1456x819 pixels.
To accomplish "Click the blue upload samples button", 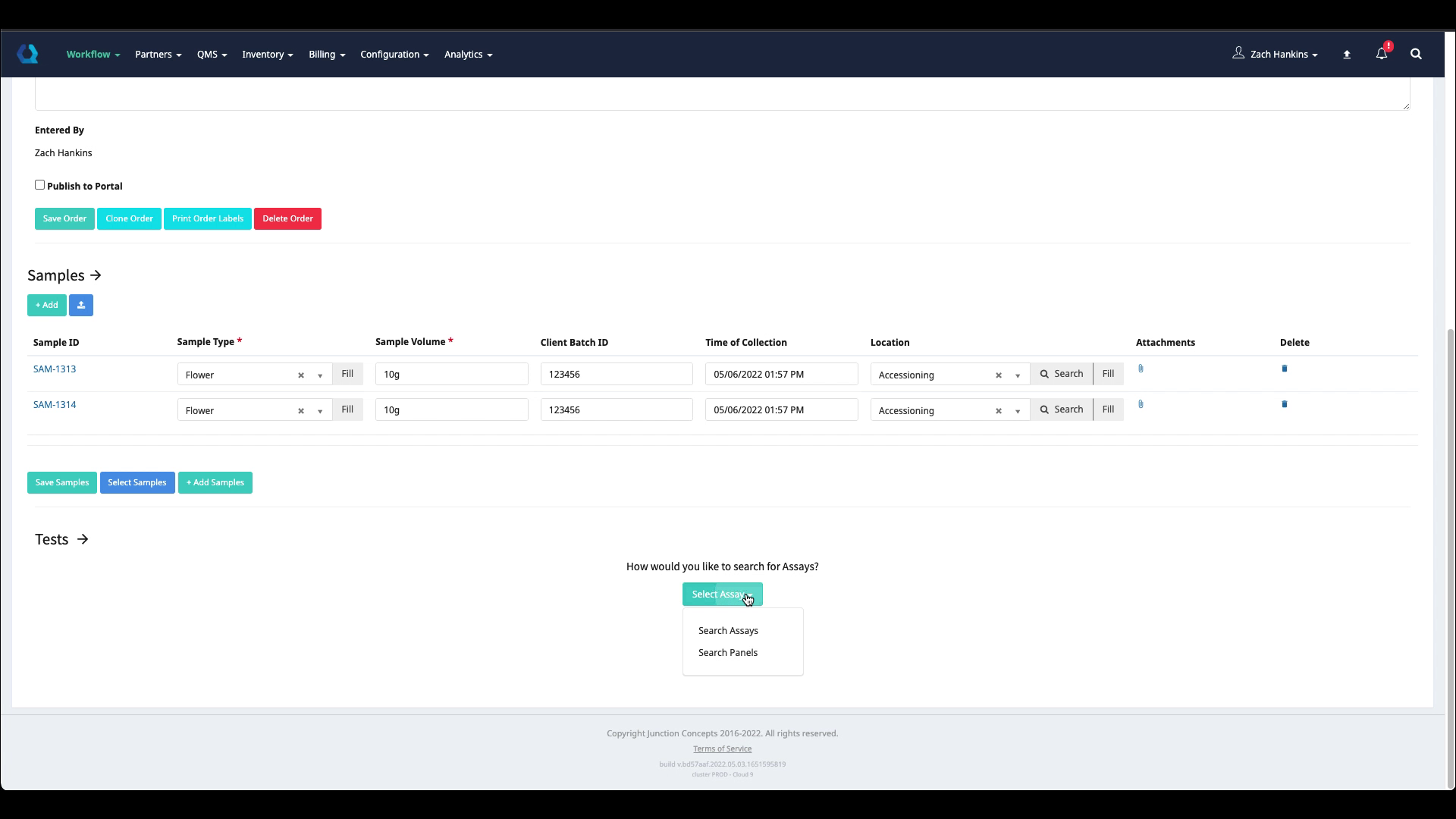I will click(x=81, y=305).
